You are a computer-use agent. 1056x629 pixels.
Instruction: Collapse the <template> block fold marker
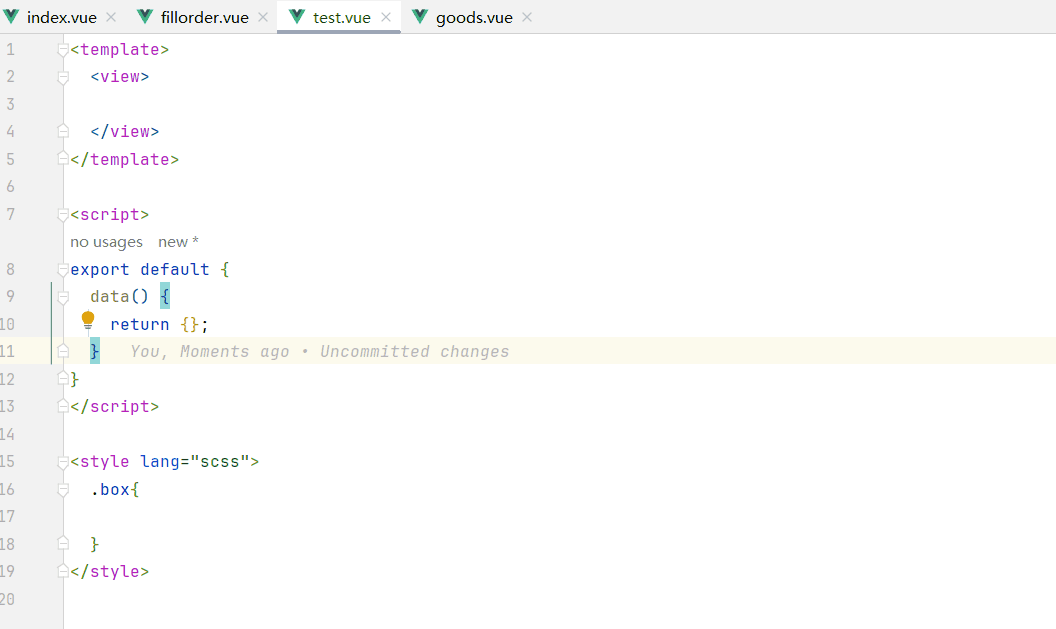click(x=63, y=50)
